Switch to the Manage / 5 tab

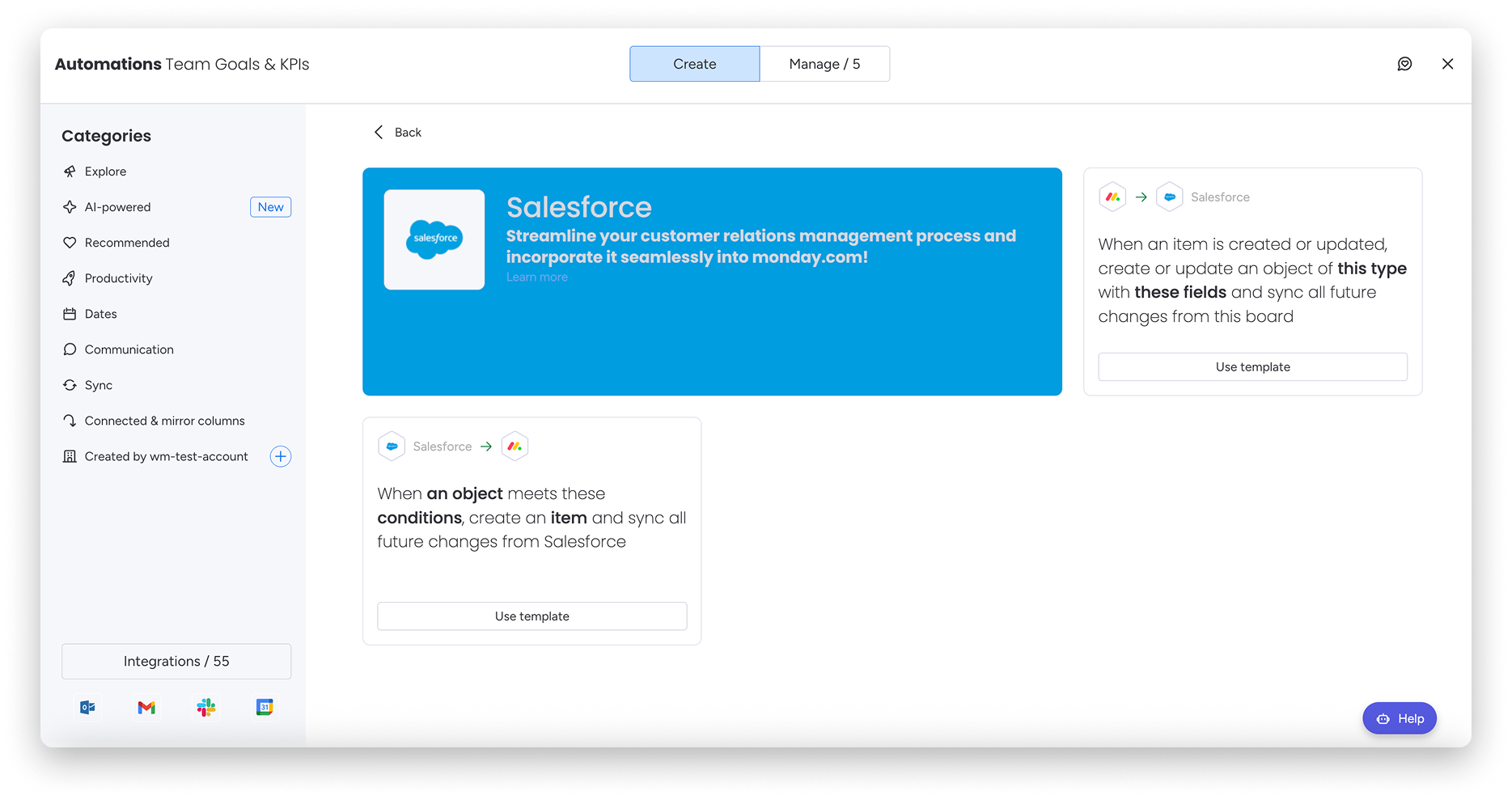824,63
